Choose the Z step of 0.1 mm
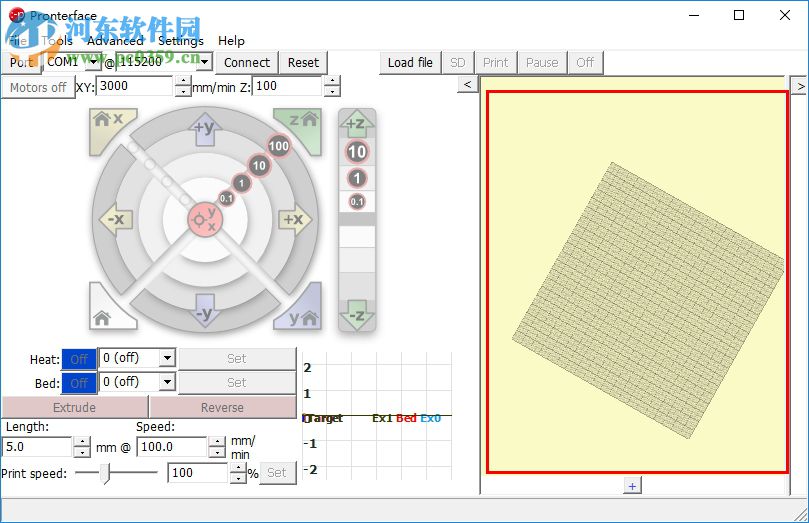This screenshot has width=809, height=523. point(357,202)
